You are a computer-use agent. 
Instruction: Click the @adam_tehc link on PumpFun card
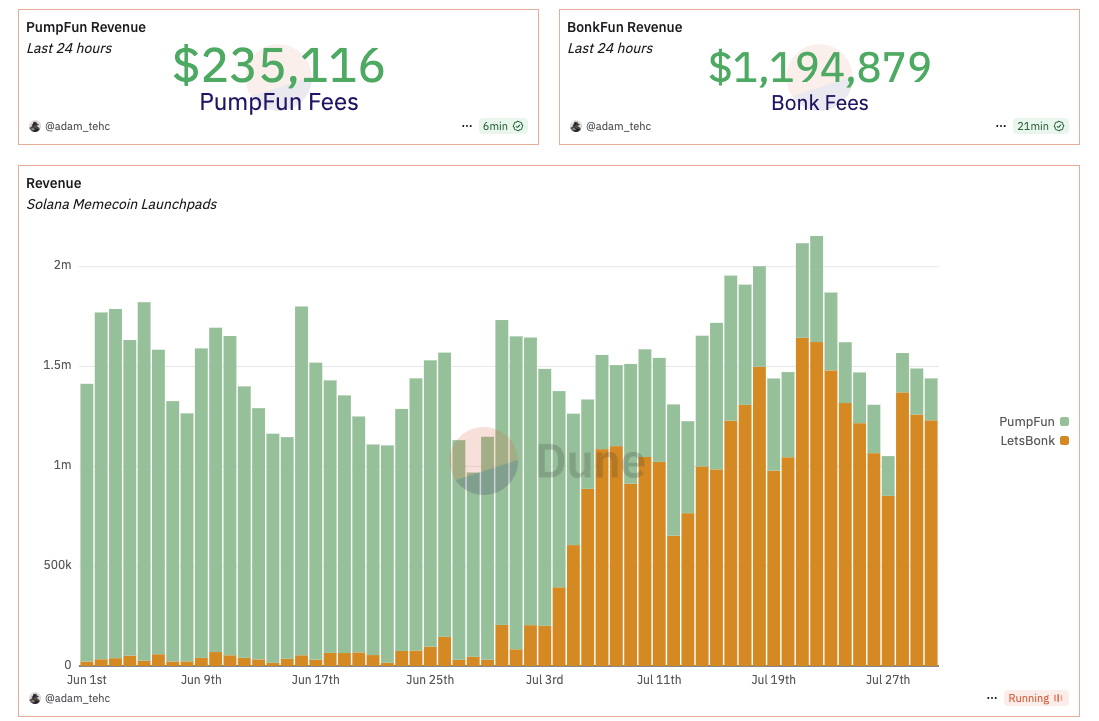(x=78, y=126)
